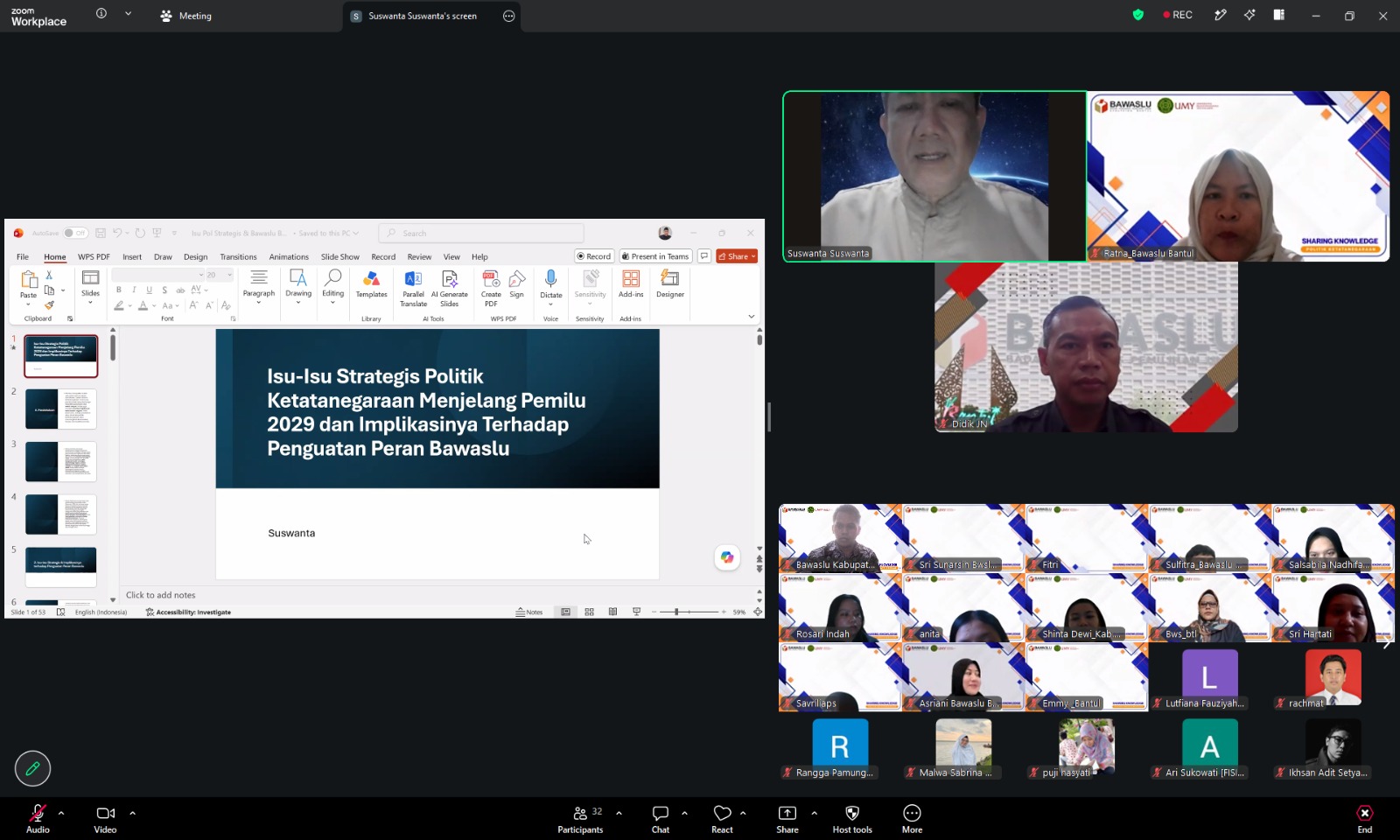
Task: Select slide 5 thumbnail
Action: pos(60,567)
